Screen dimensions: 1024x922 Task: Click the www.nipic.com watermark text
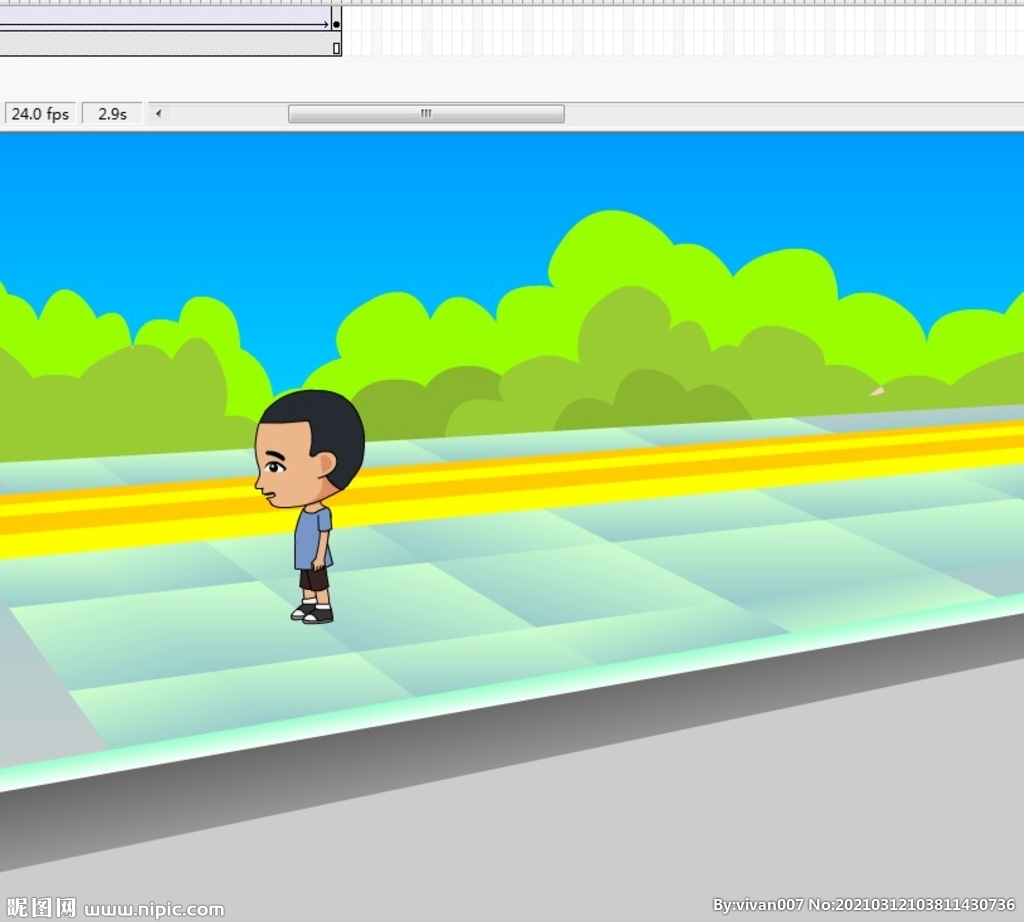click(x=154, y=909)
